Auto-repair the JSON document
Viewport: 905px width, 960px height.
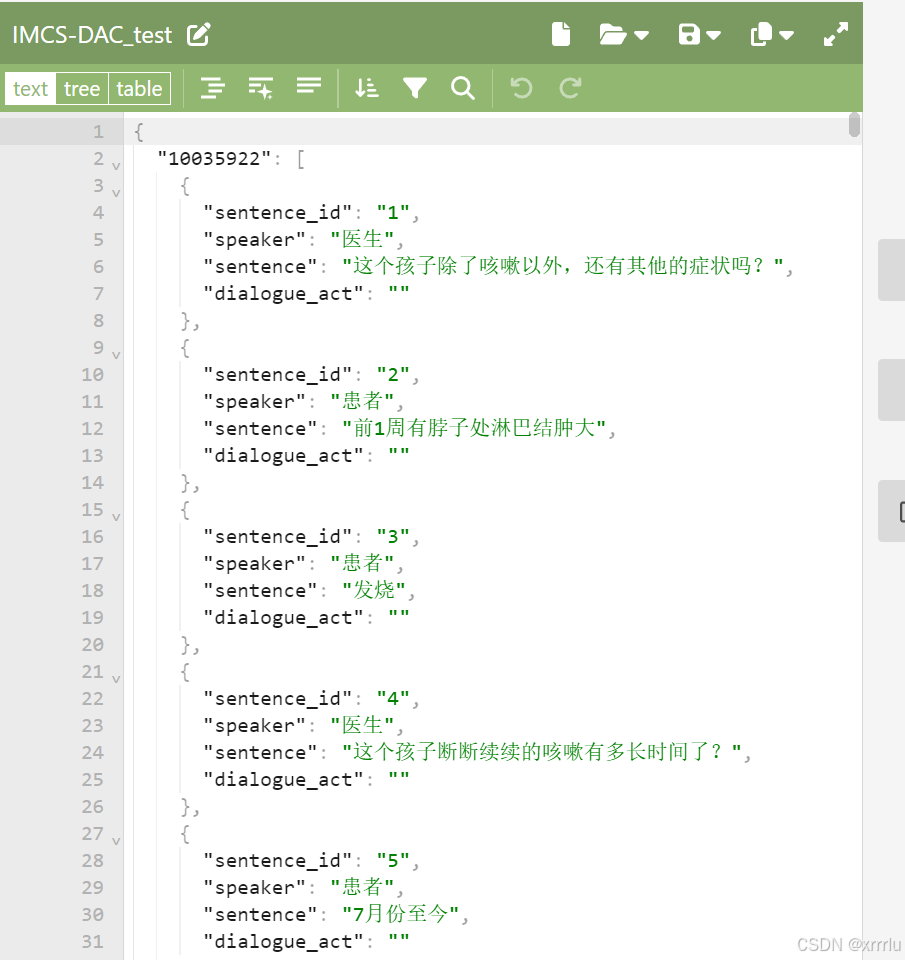(261, 88)
